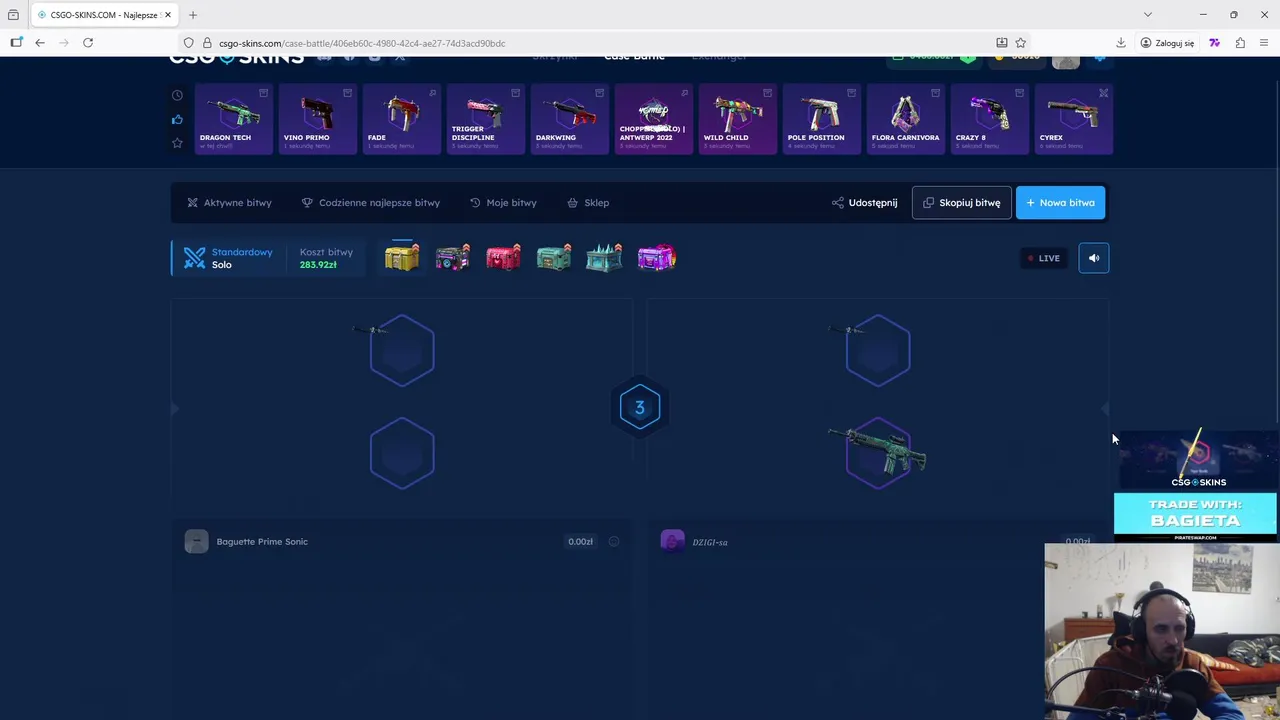
Task: Select the magenta case in battle lineup
Action: [x=656, y=258]
